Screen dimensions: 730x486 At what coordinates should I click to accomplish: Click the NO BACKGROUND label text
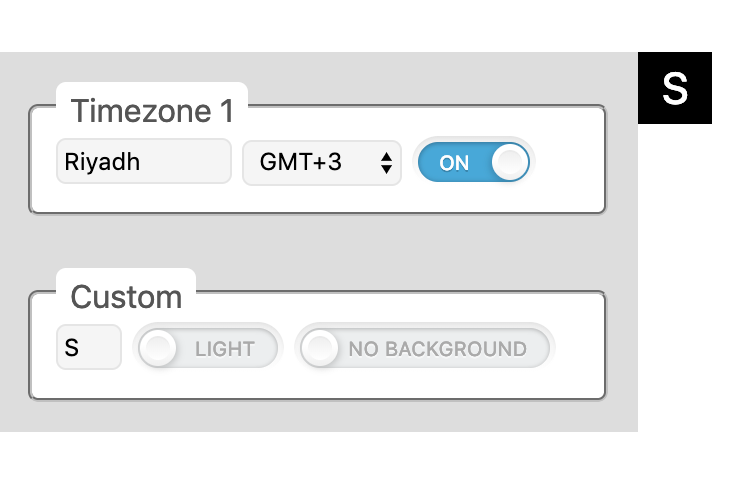[x=437, y=349]
